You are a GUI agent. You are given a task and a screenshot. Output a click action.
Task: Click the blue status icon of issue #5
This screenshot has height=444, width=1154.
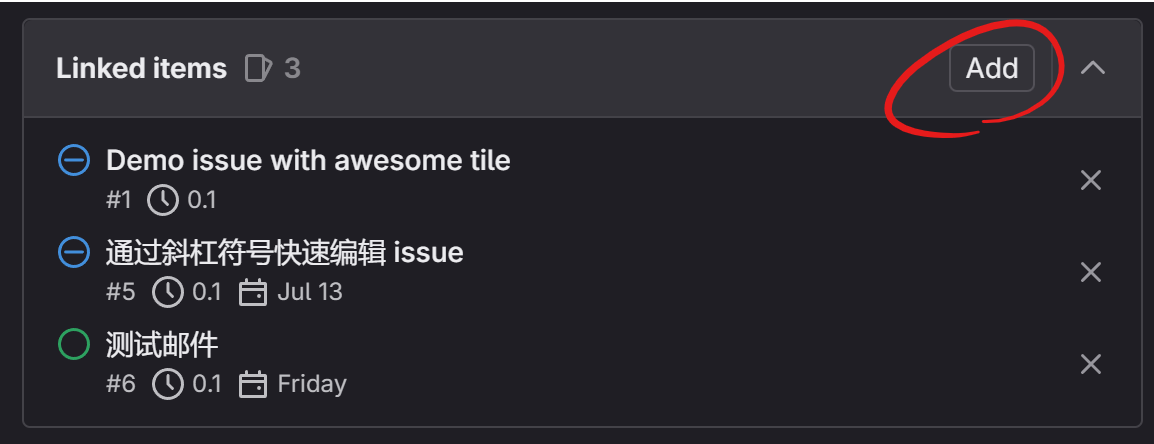(x=74, y=252)
